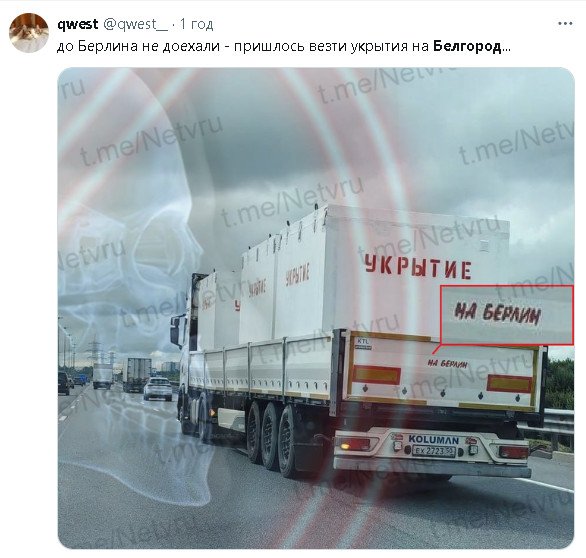Click the small НА БЕРЛИН tailgate text
Image resolution: width=586 pixels, height=558 pixels.
point(448,363)
